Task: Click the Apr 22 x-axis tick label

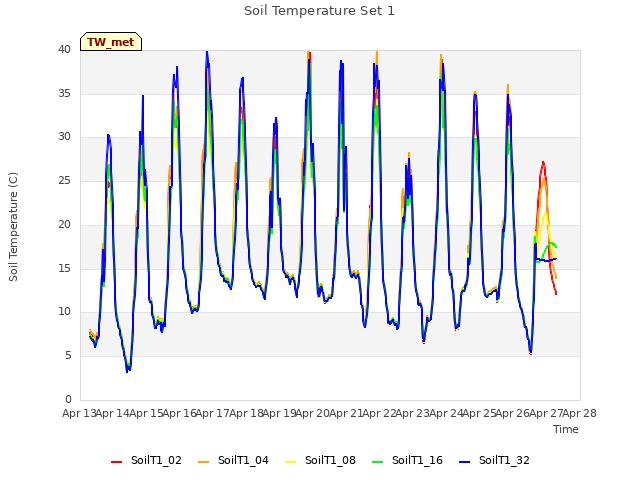Action: (x=380, y=413)
